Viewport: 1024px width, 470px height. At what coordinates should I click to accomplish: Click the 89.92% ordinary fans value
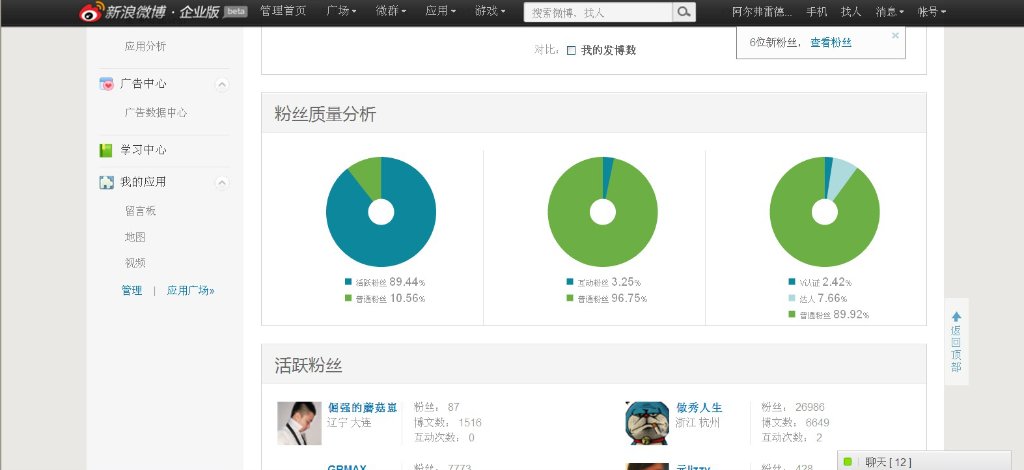click(x=852, y=314)
